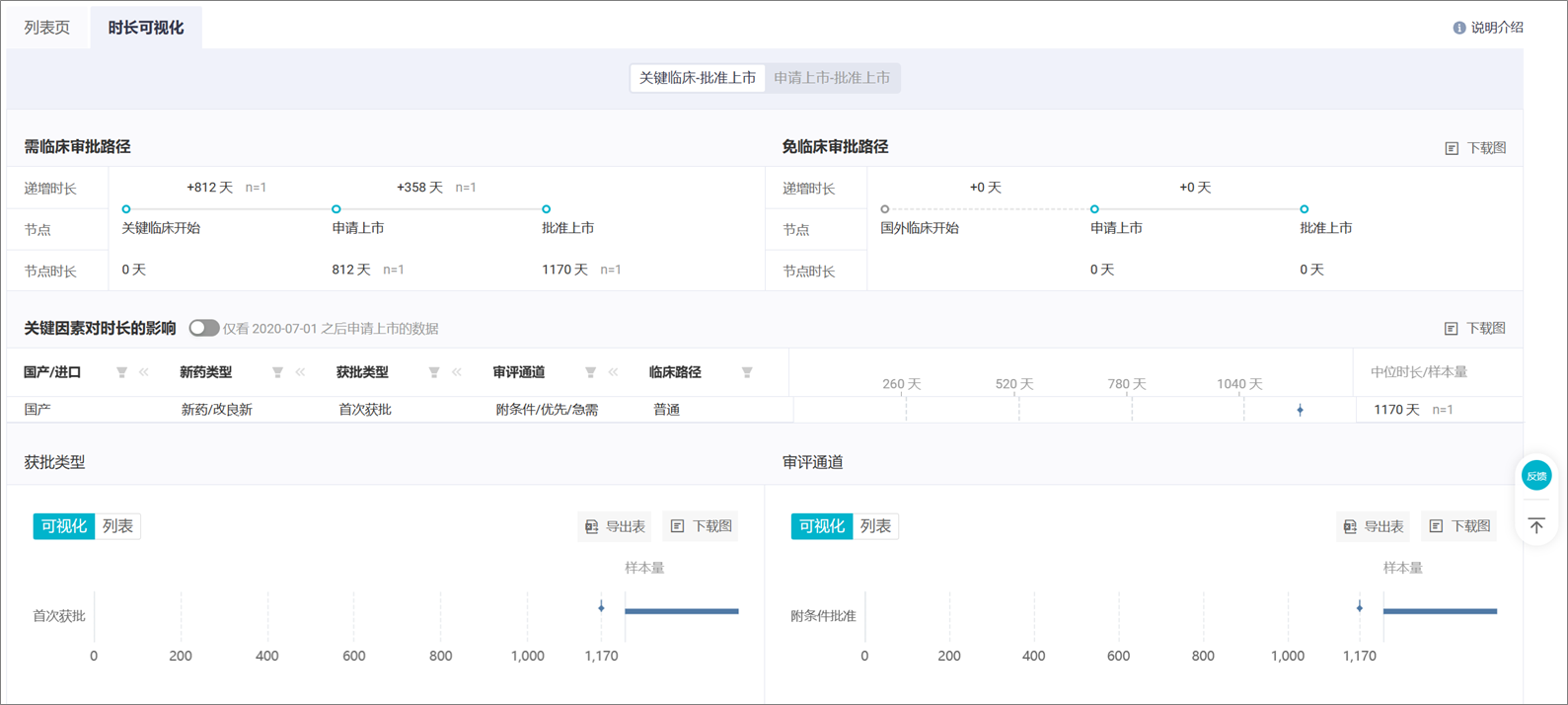This screenshot has width=1568, height=705.
Task: Select 列表 view under 获批类型
Action: (x=117, y=526)
